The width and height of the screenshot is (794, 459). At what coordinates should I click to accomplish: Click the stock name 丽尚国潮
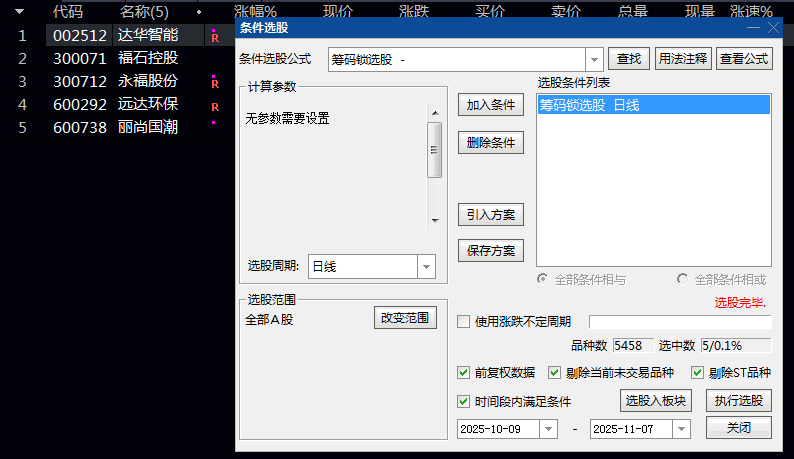148,127
